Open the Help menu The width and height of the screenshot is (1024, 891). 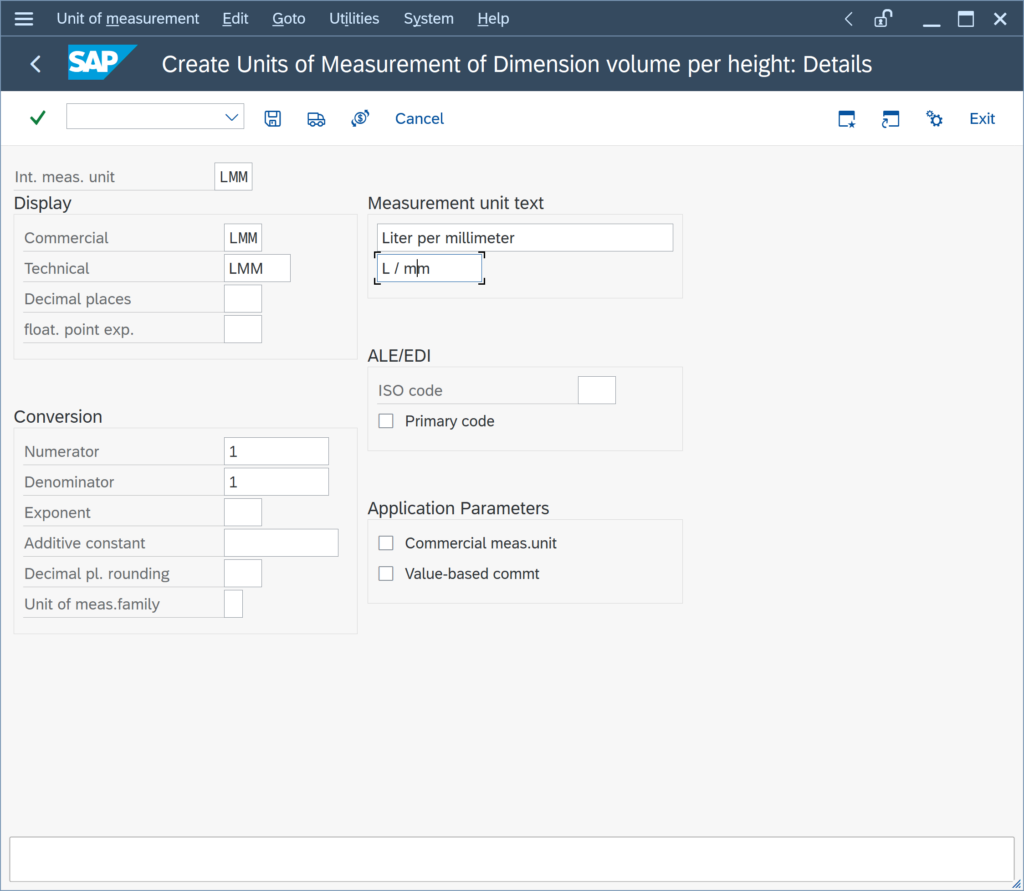[493, 19]
